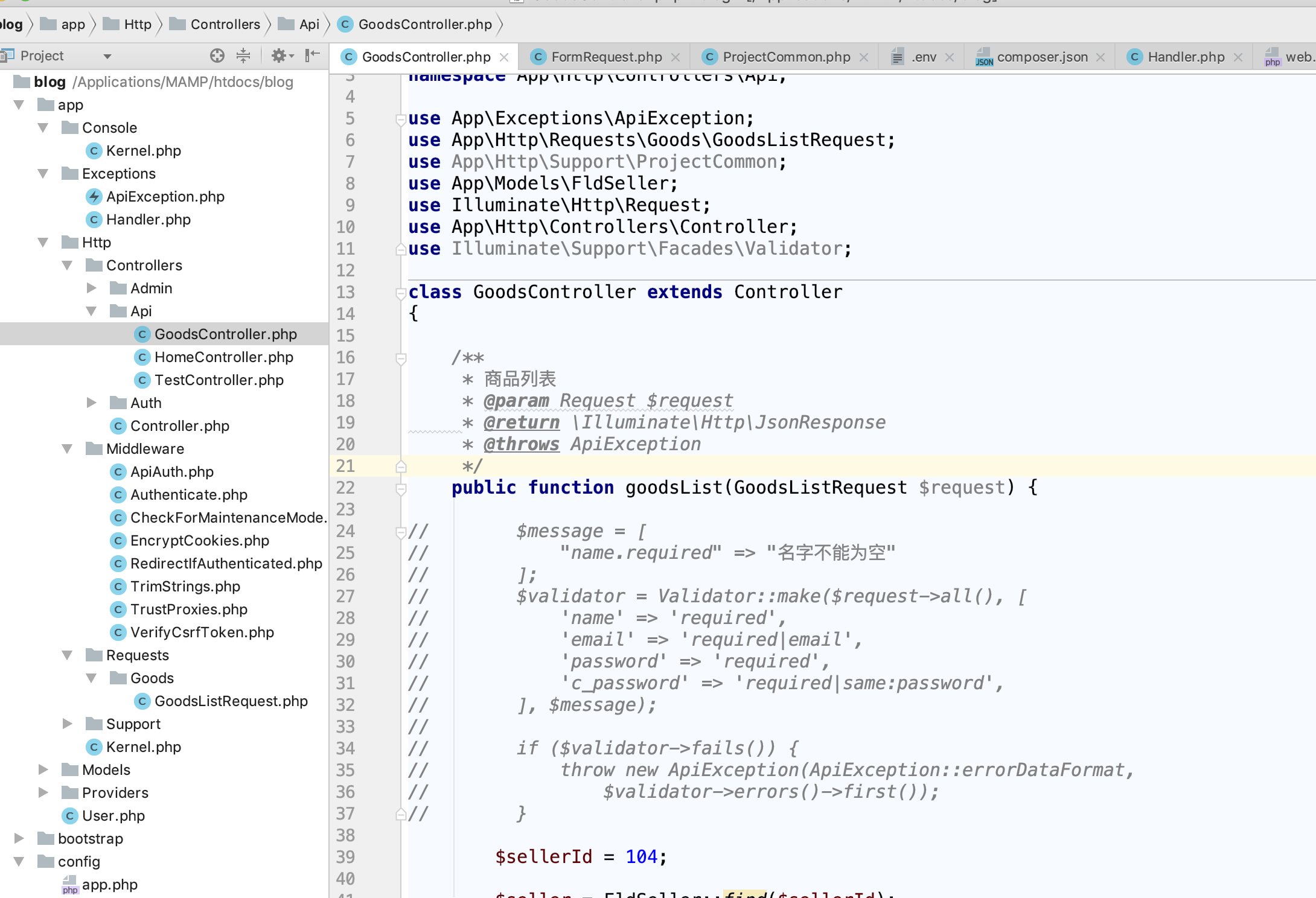Expand the Providers folder

(43, 793)
